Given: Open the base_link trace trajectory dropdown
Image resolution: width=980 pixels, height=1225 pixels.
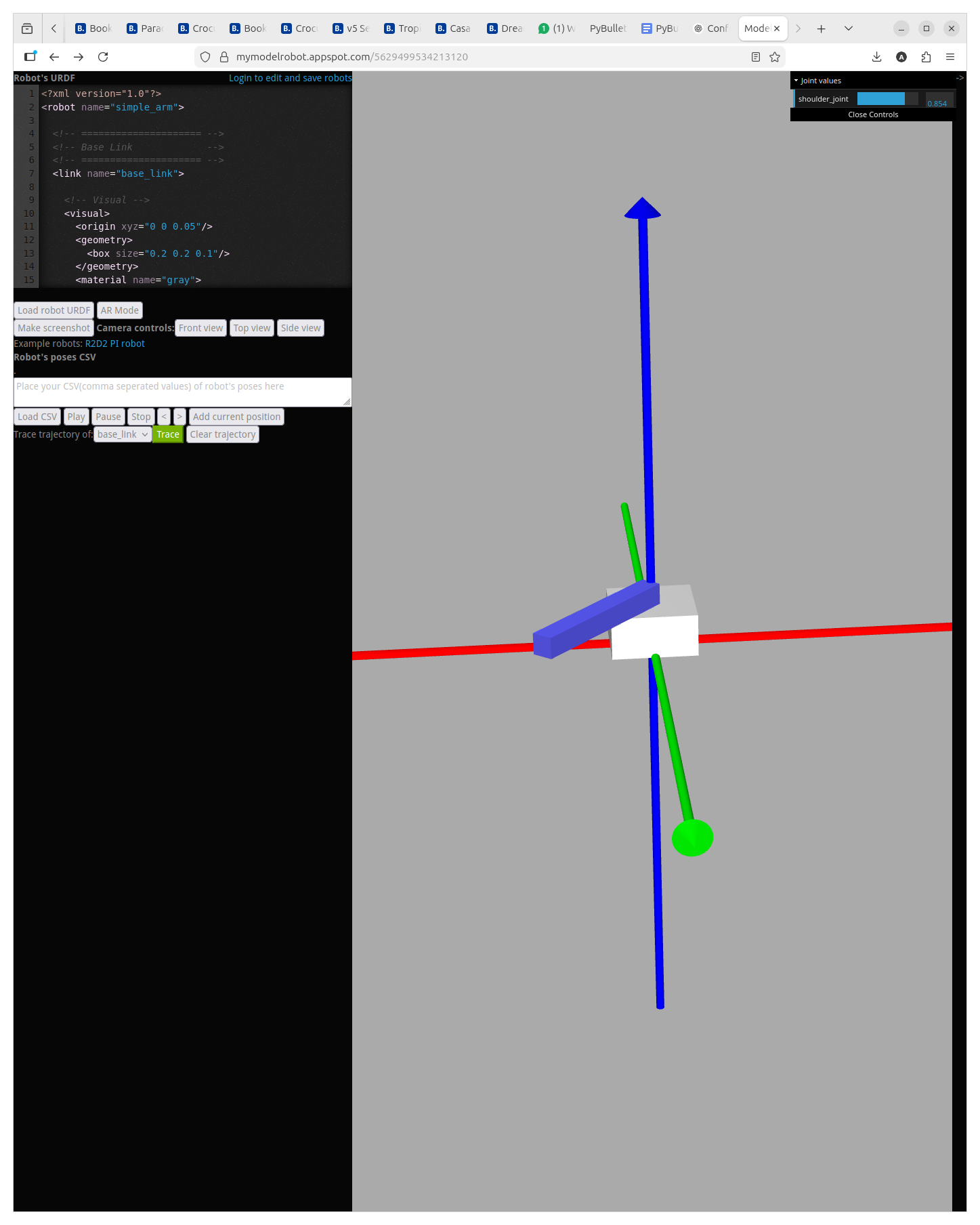Looking at the screenshot, I should coord(123,434).
